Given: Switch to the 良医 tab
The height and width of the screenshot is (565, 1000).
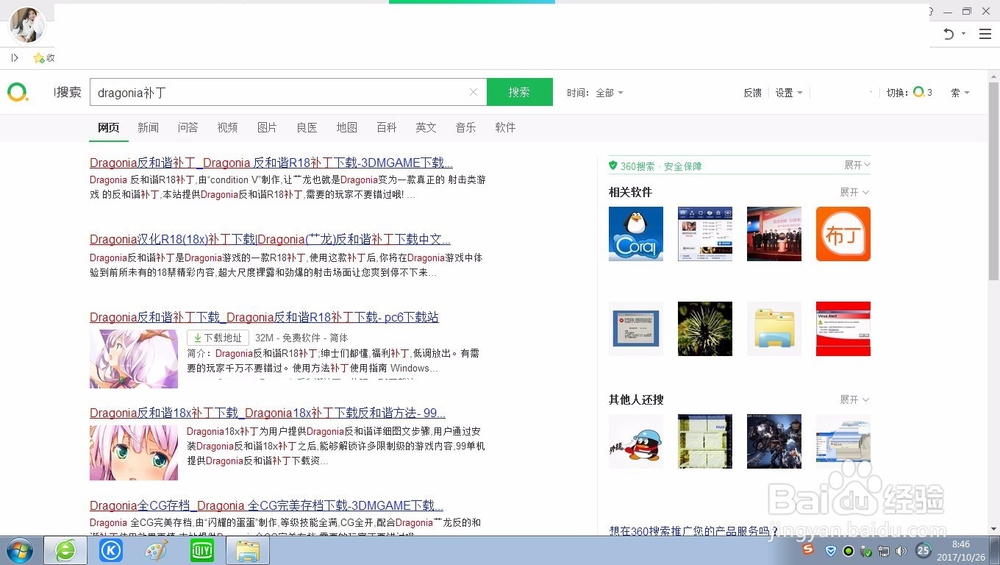Looking at the screenshot, I should (307, 128).
